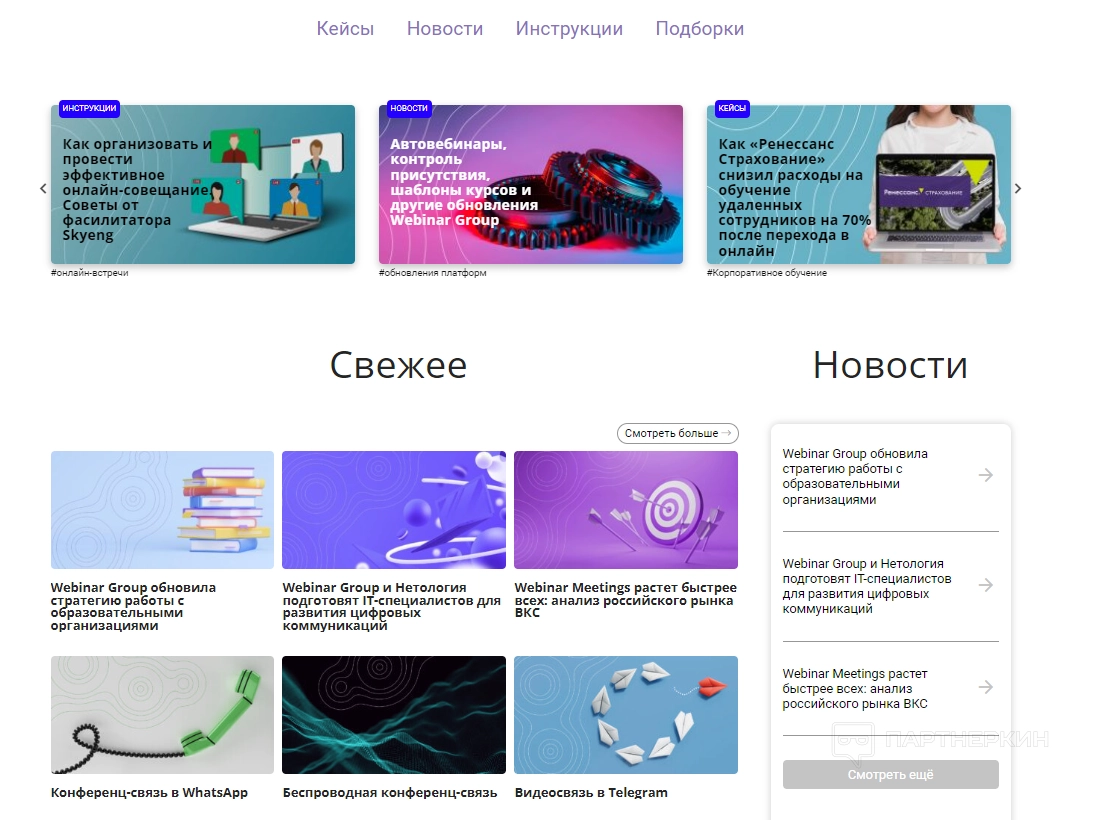Click arrow beside рынка ВКС news item
Screen dimensions: 1100x820
[x=986, y=687]
